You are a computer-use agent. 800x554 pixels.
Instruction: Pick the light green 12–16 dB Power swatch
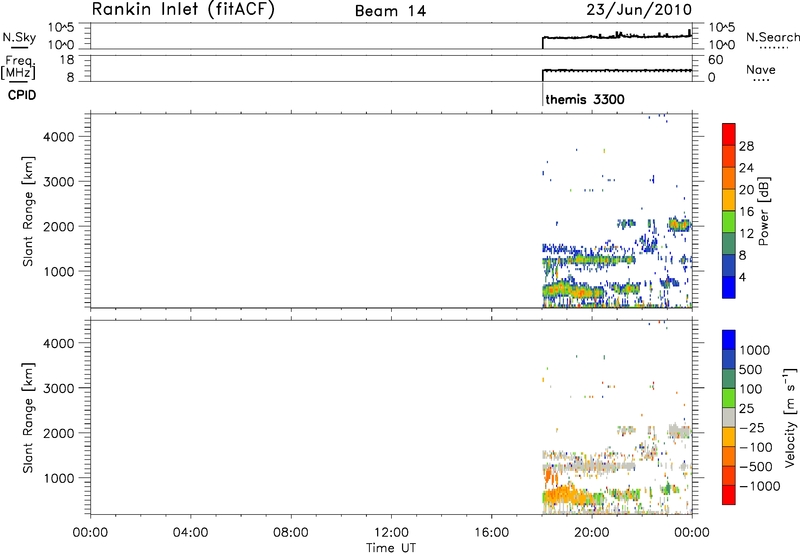[x=729, y=221]
